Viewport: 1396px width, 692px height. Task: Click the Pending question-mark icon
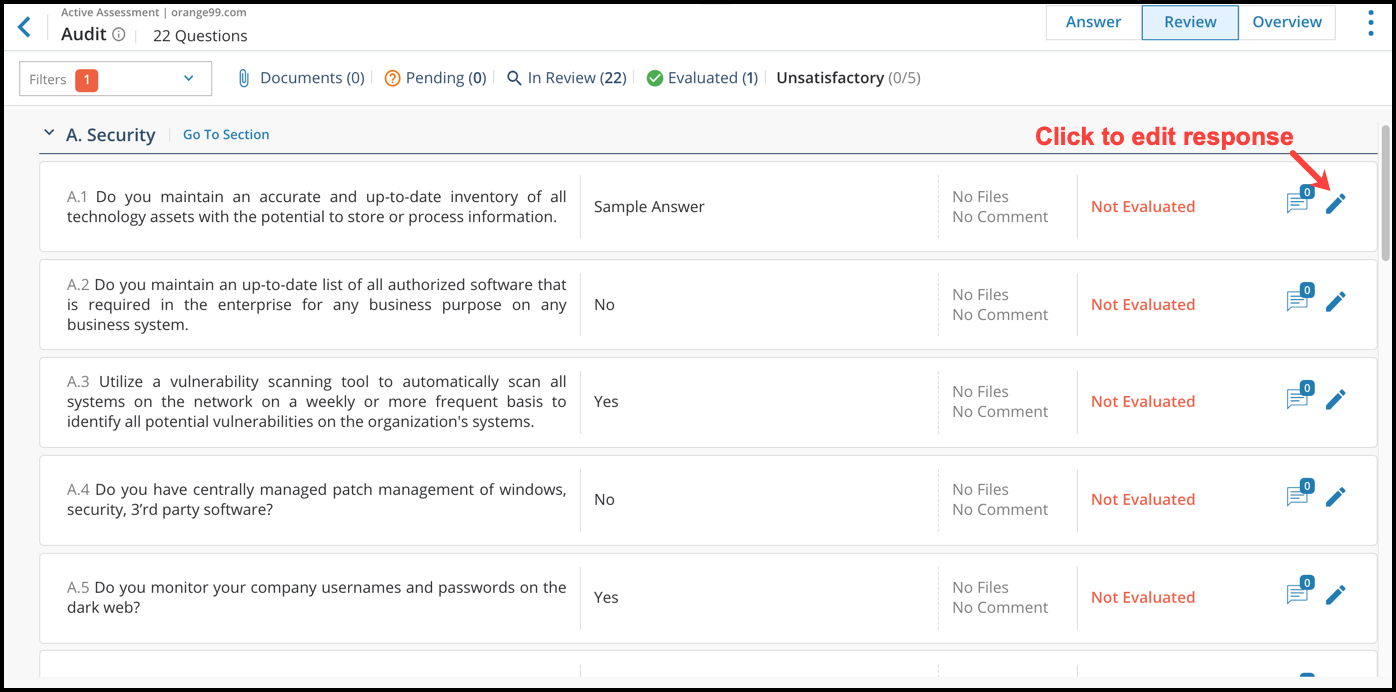(392, 78)
